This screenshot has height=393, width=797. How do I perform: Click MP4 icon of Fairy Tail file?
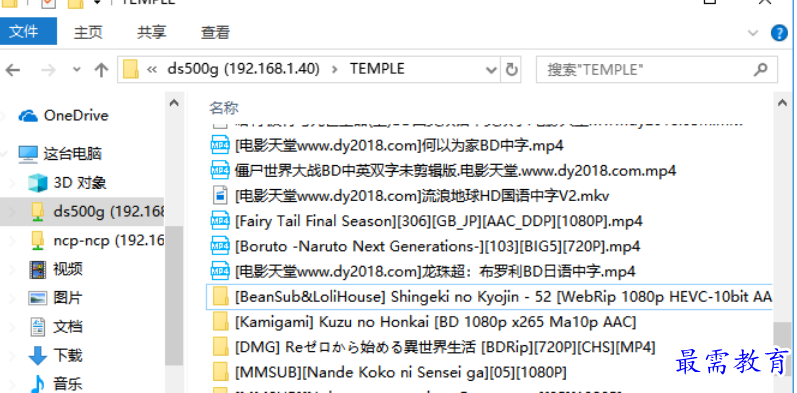[220, 221]
